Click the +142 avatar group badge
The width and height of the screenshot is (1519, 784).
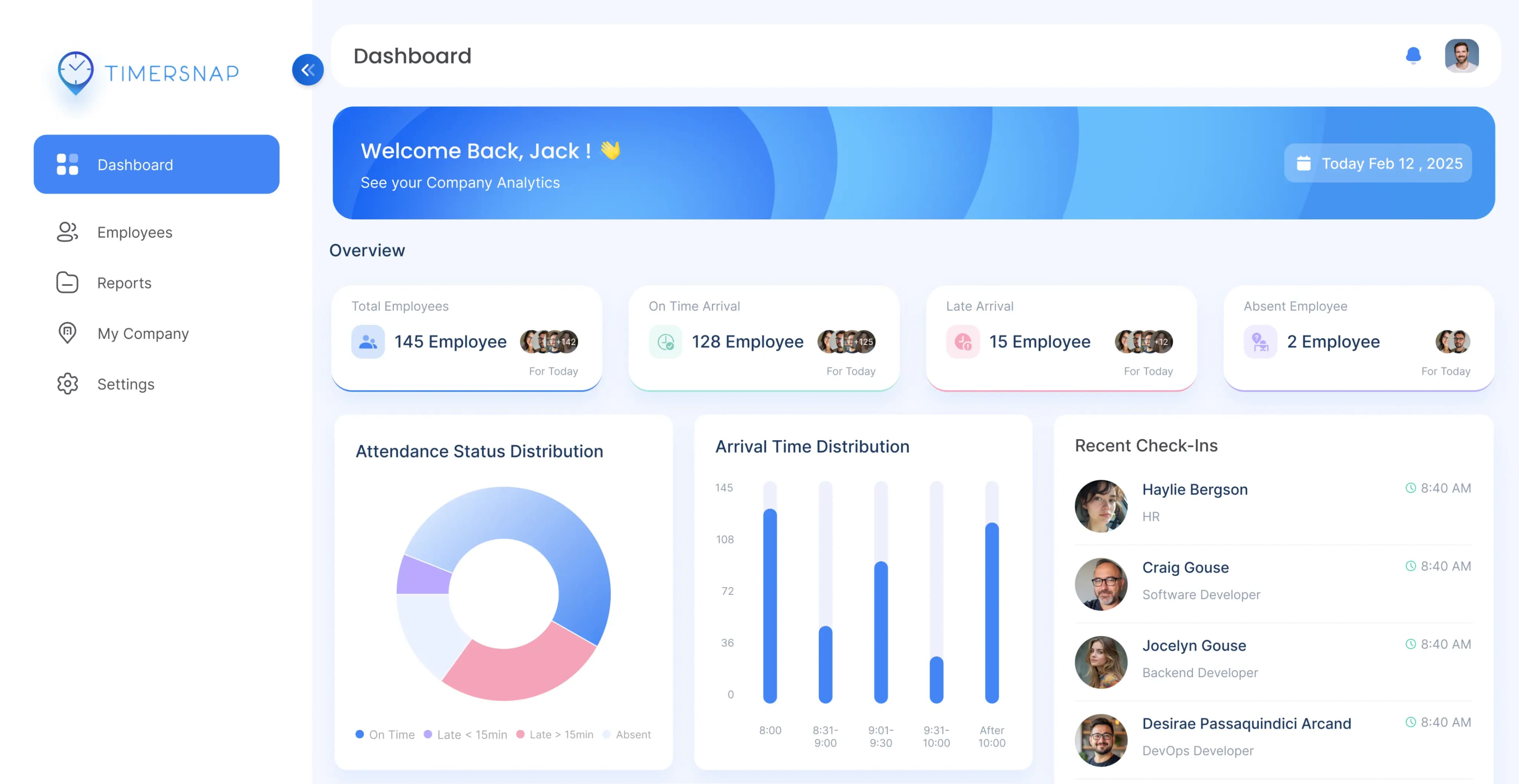pos(567,342)
